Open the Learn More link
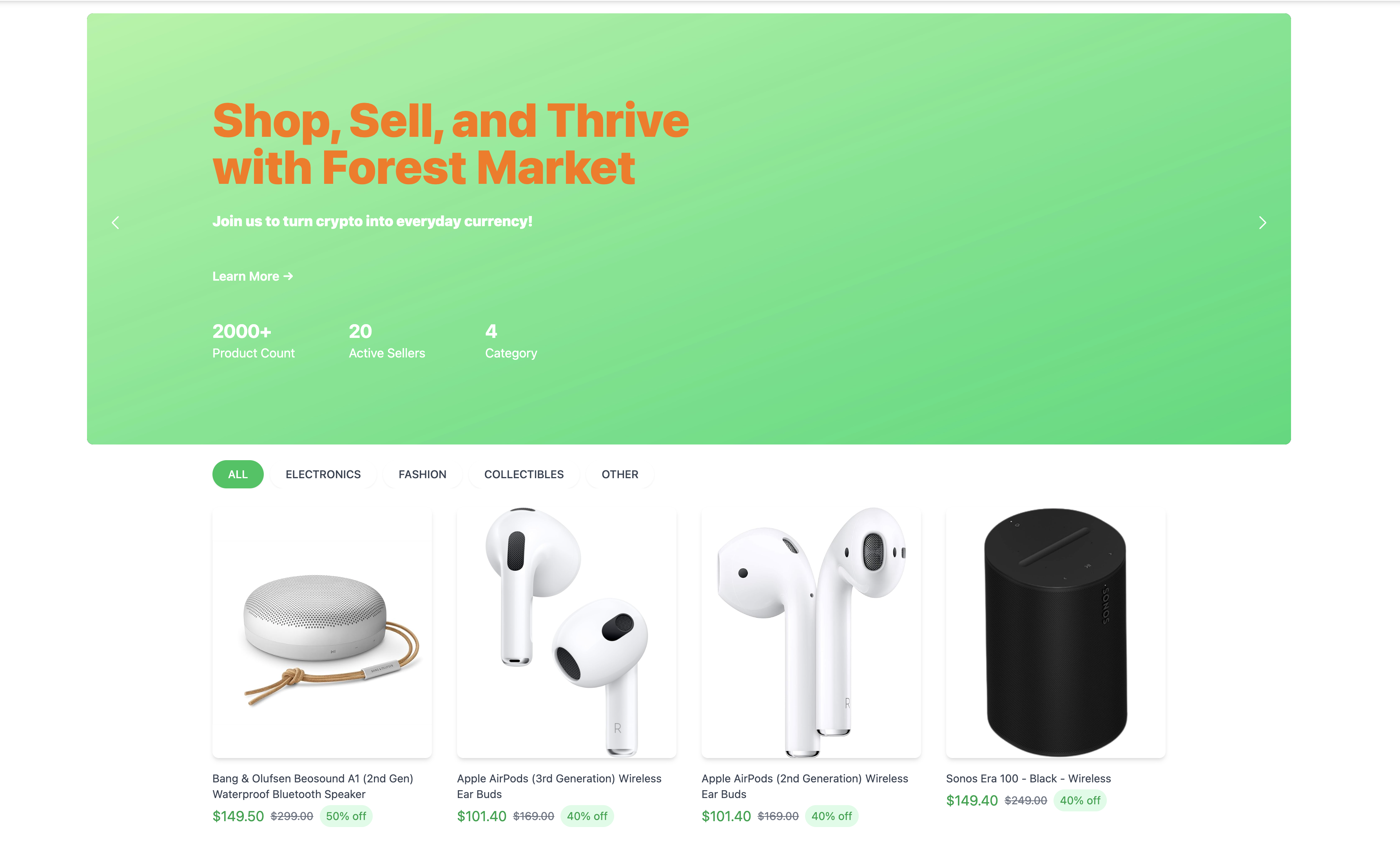Screen dimensions: 1400x849 pos(253,276)
